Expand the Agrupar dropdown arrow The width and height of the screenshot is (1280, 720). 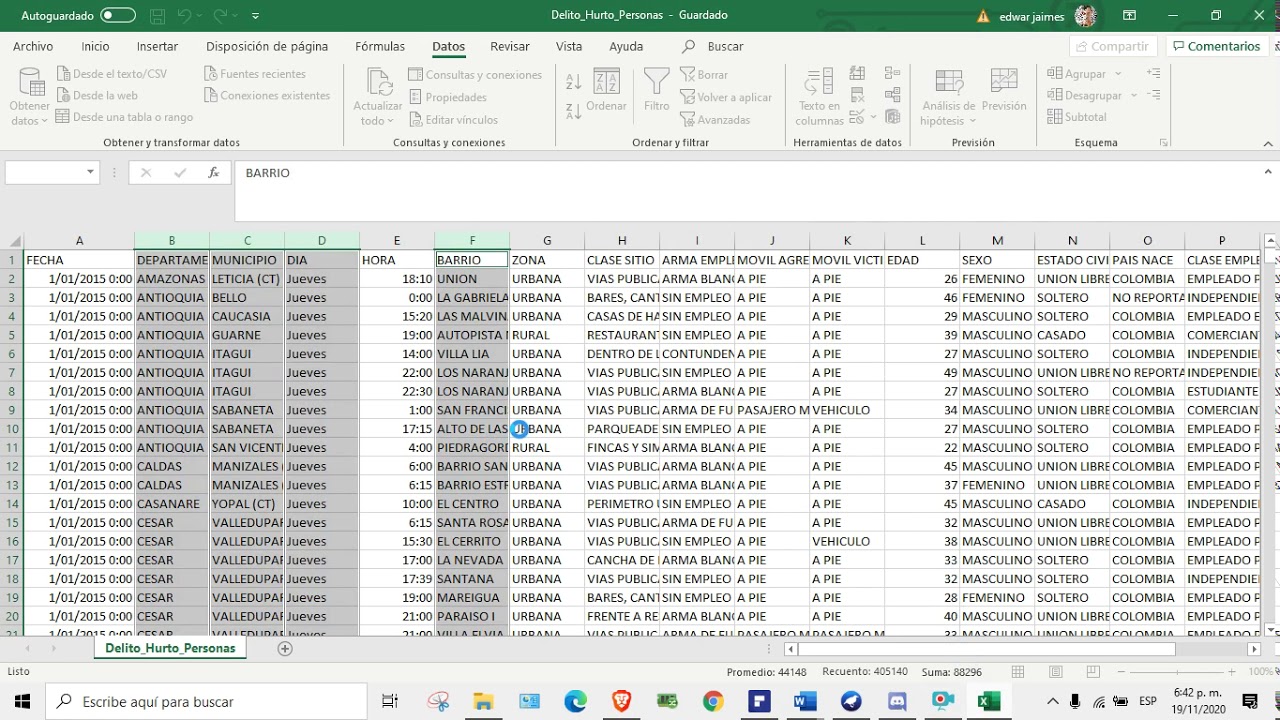point(1118,74)
